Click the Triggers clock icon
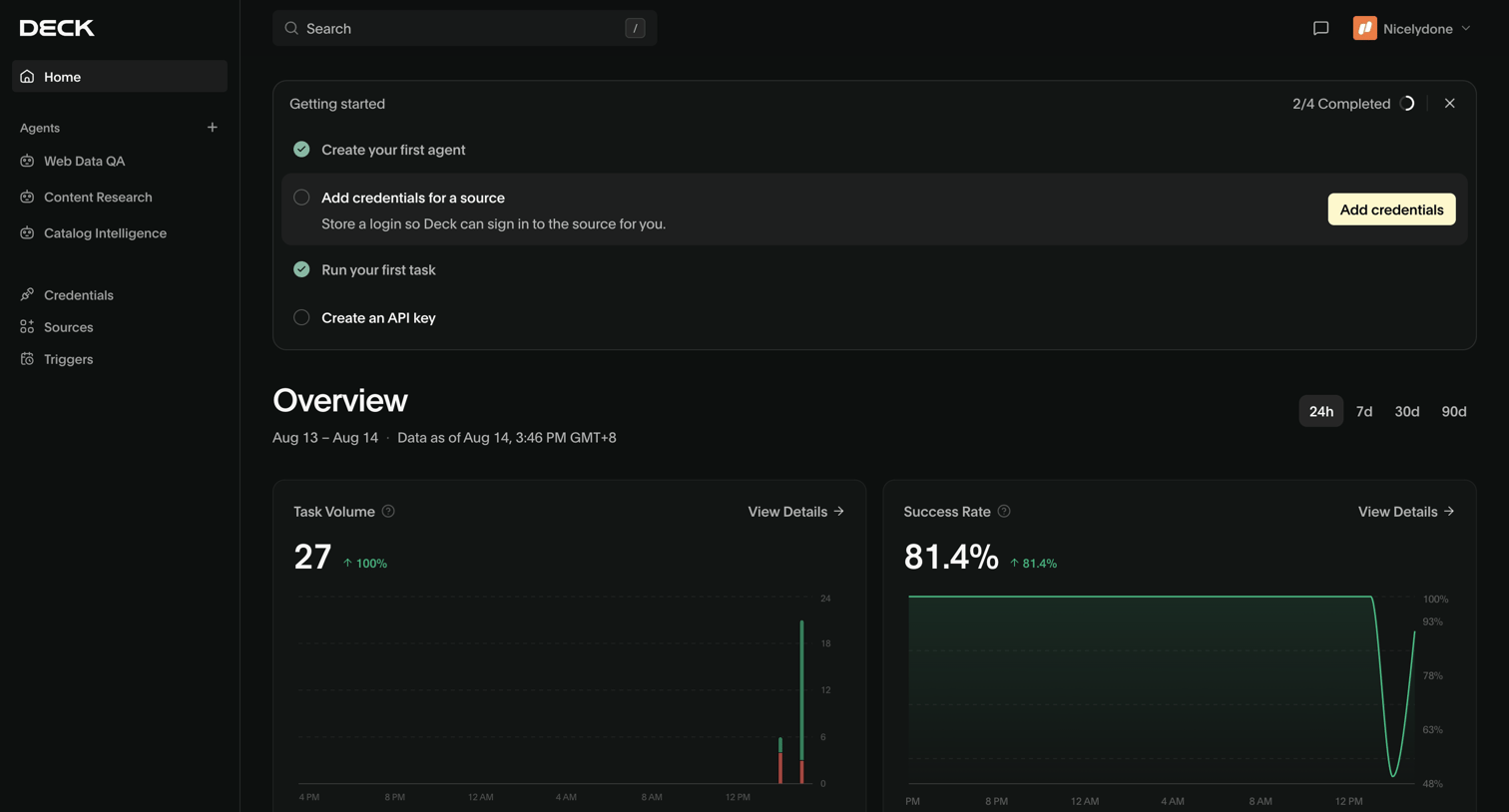1509x812 pixels. point(27,359)
